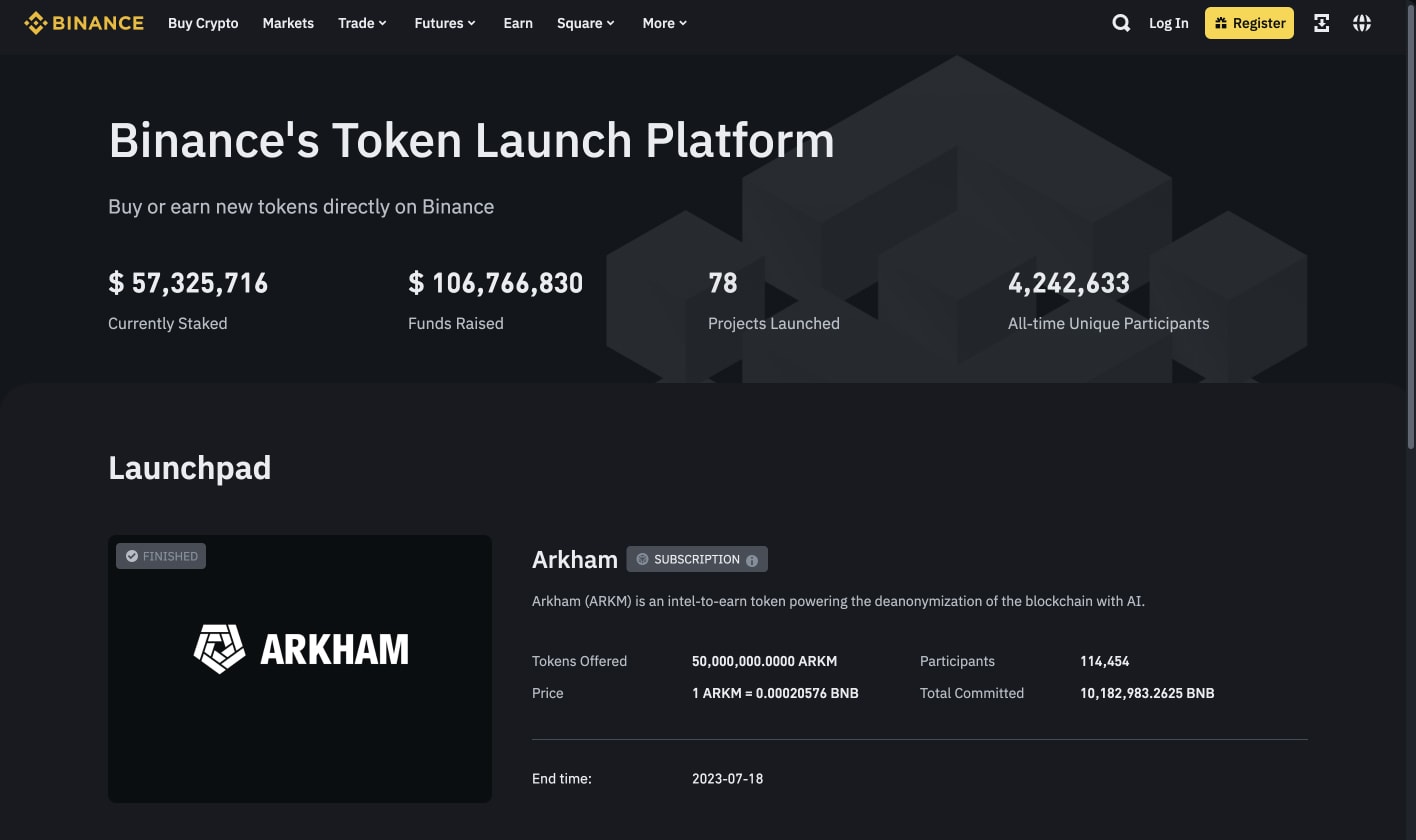Click the $ 57,325,716 Currently Staked value

pos(188,283)
